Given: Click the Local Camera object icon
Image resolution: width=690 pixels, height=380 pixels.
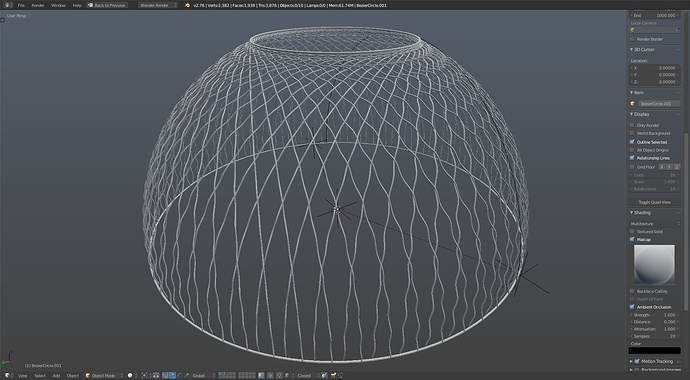Looking at the screenshot, I should 633,30.
